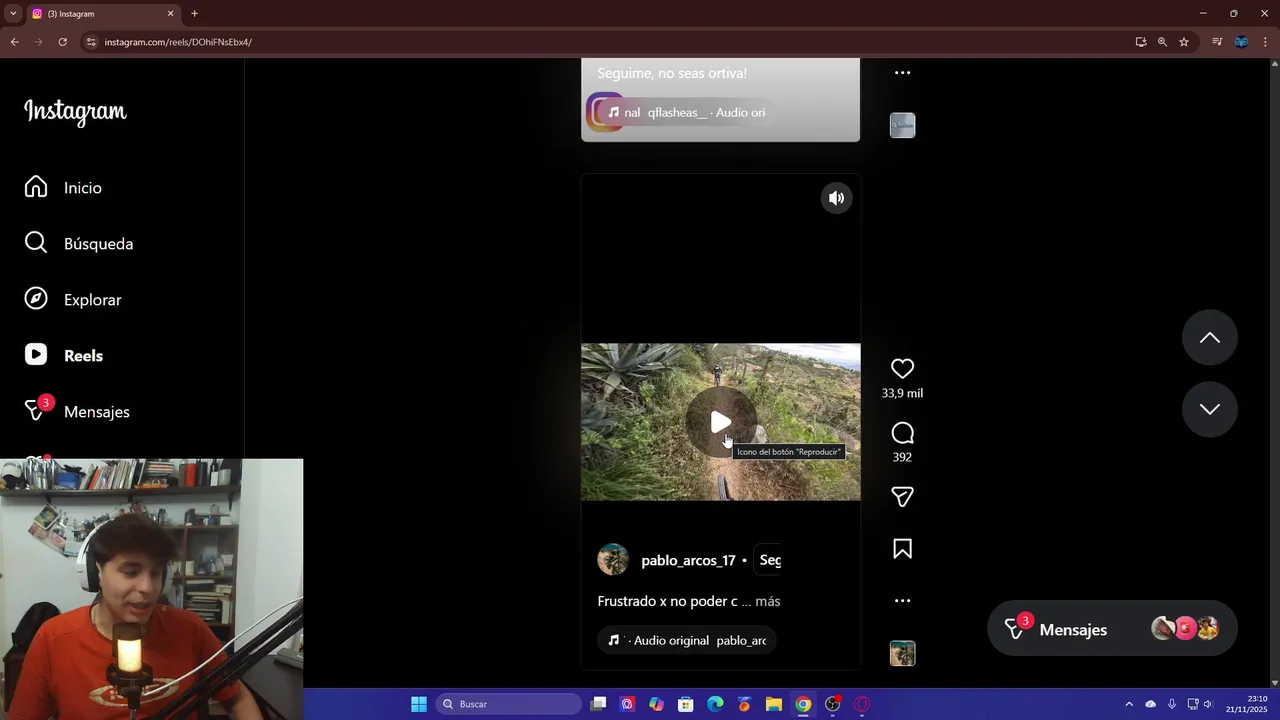The height and width of the screenshot is (720, 1280).
Task: Open the tab search dropdown arrow
Action: pos(13,14)
